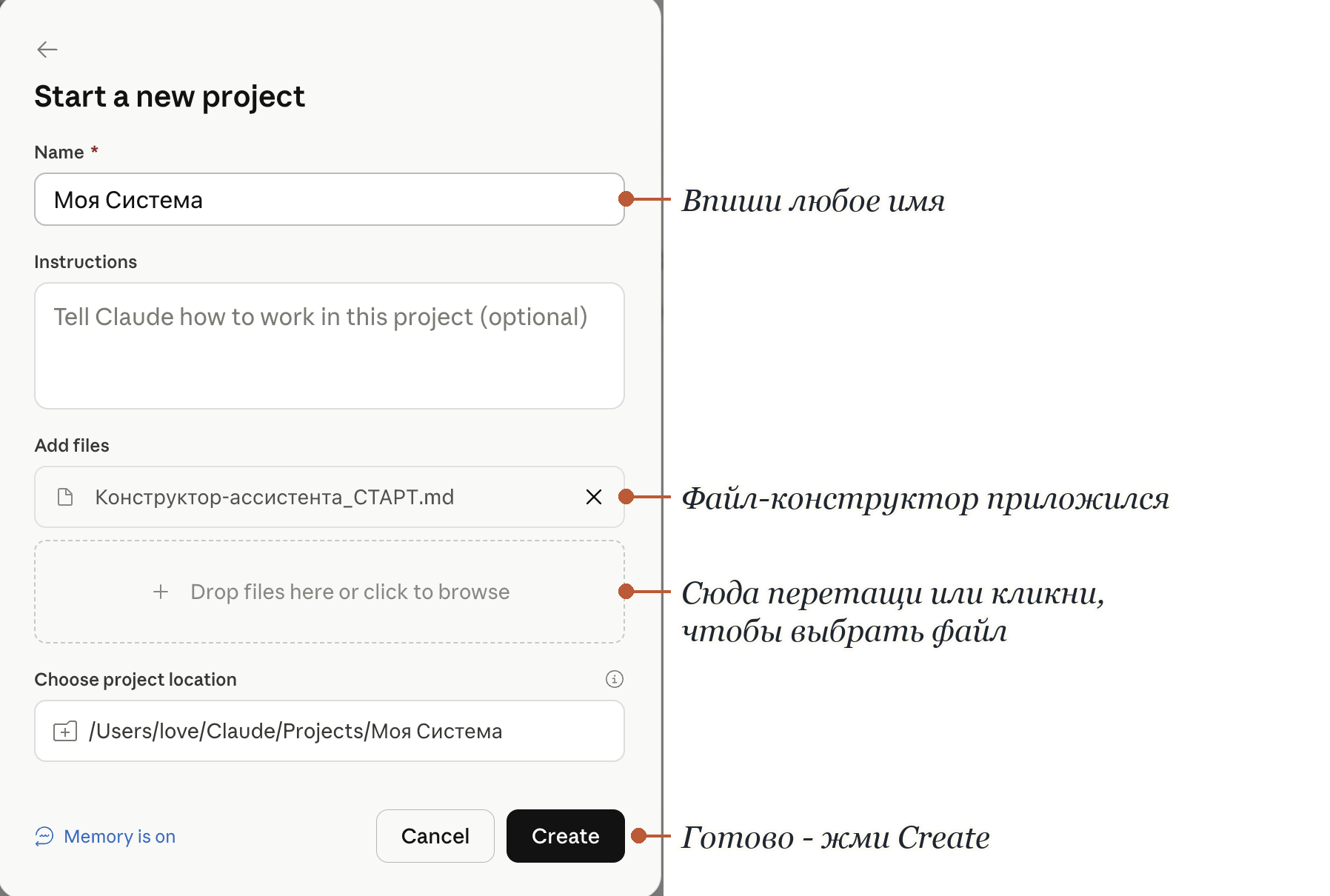Remove the Конструктор-ассистента_СТАРТ.md file
Viewport: 1330px width, 896px height.
point(594,497)
